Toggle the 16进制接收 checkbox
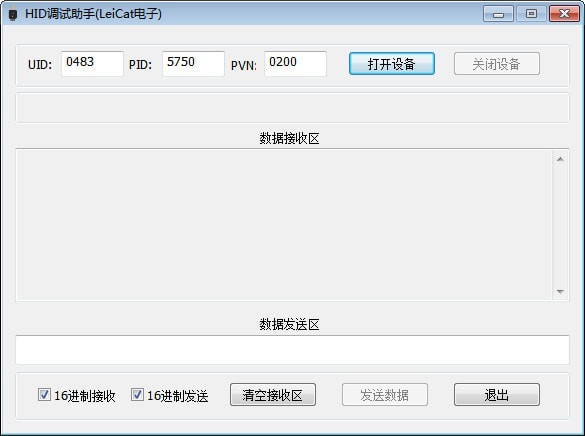585x436 pixels. pos(44,395)
